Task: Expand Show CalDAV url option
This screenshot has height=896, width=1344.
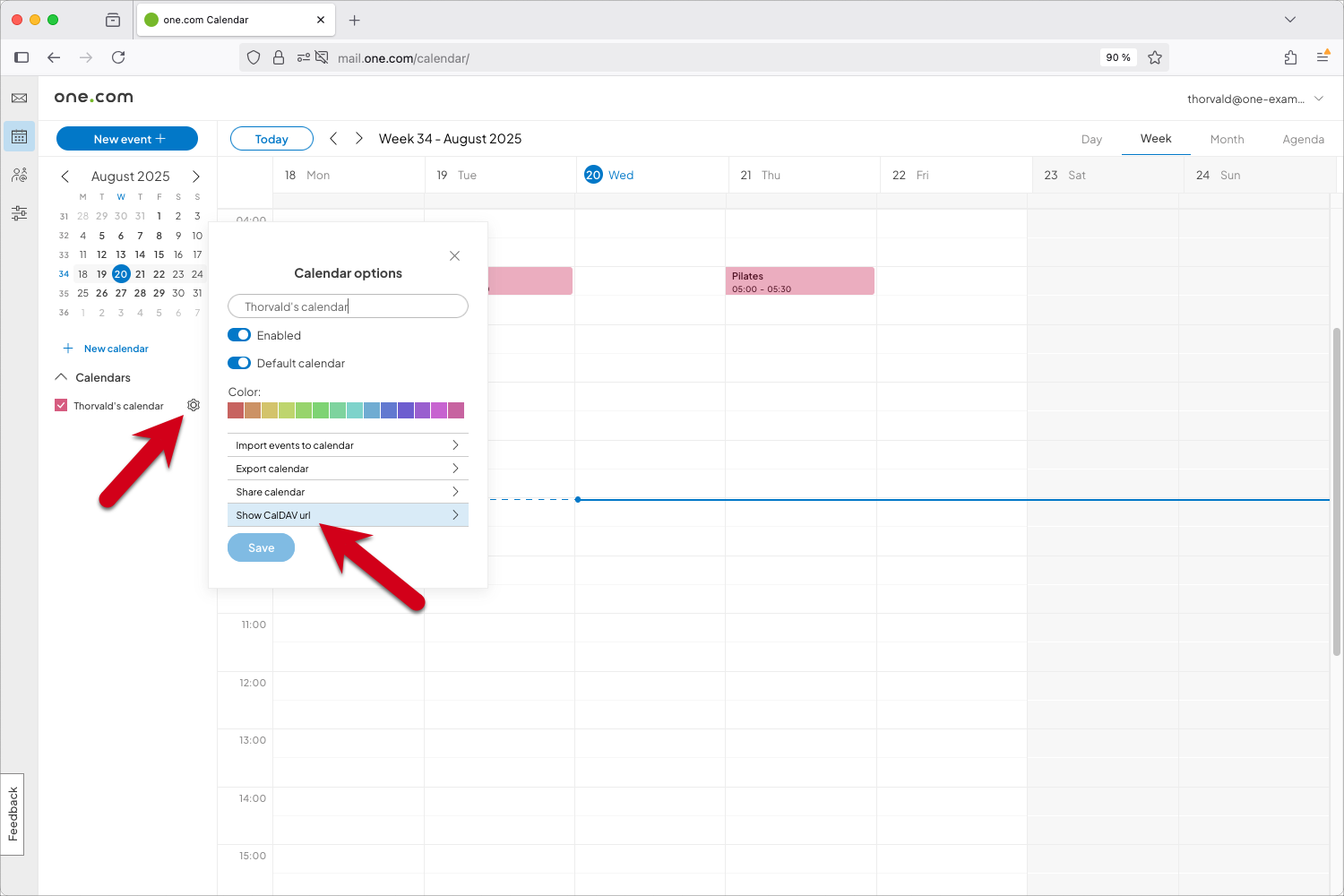Action: (348, 514)
